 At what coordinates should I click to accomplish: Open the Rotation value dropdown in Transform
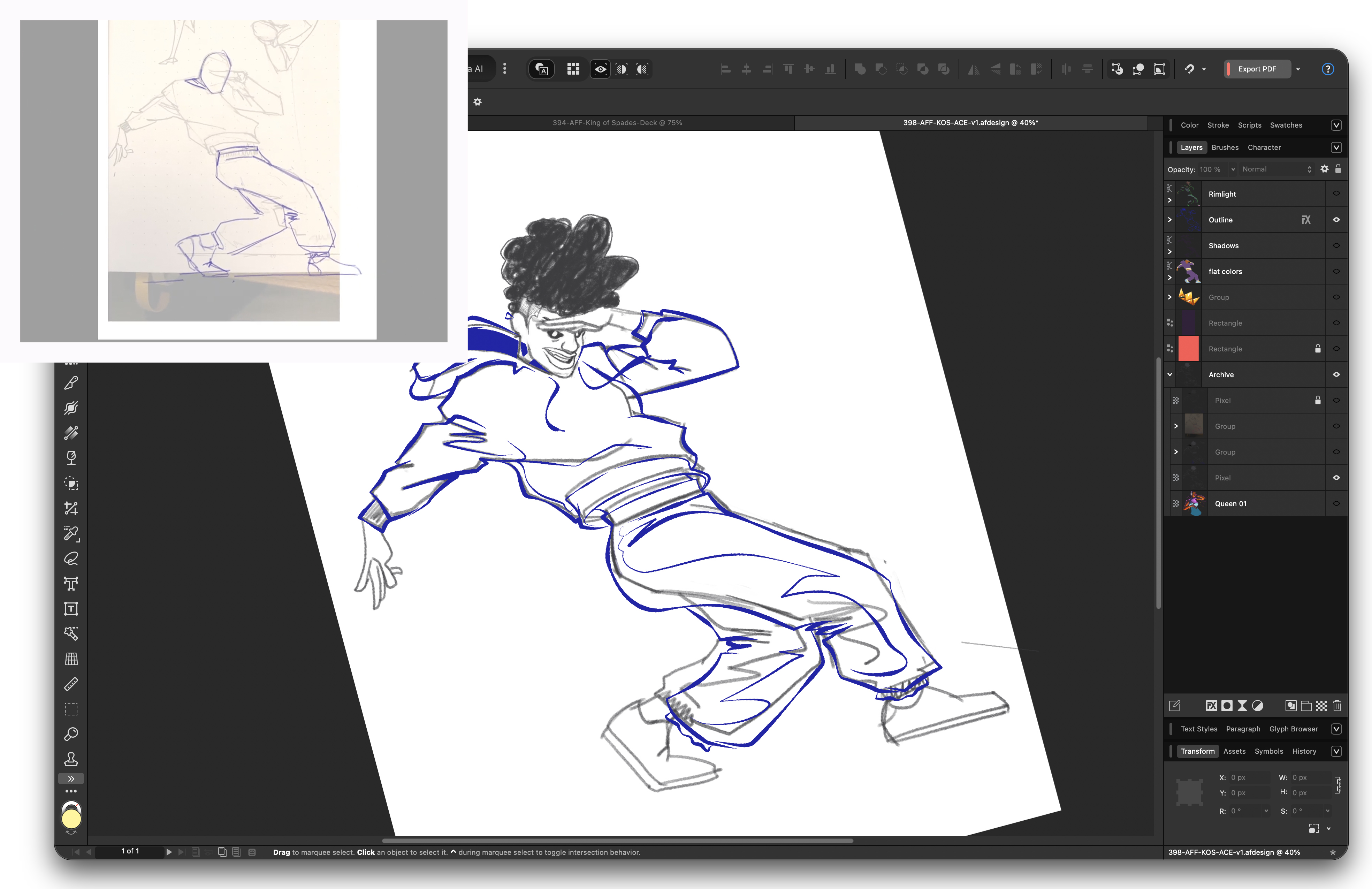click(1266, 811)
